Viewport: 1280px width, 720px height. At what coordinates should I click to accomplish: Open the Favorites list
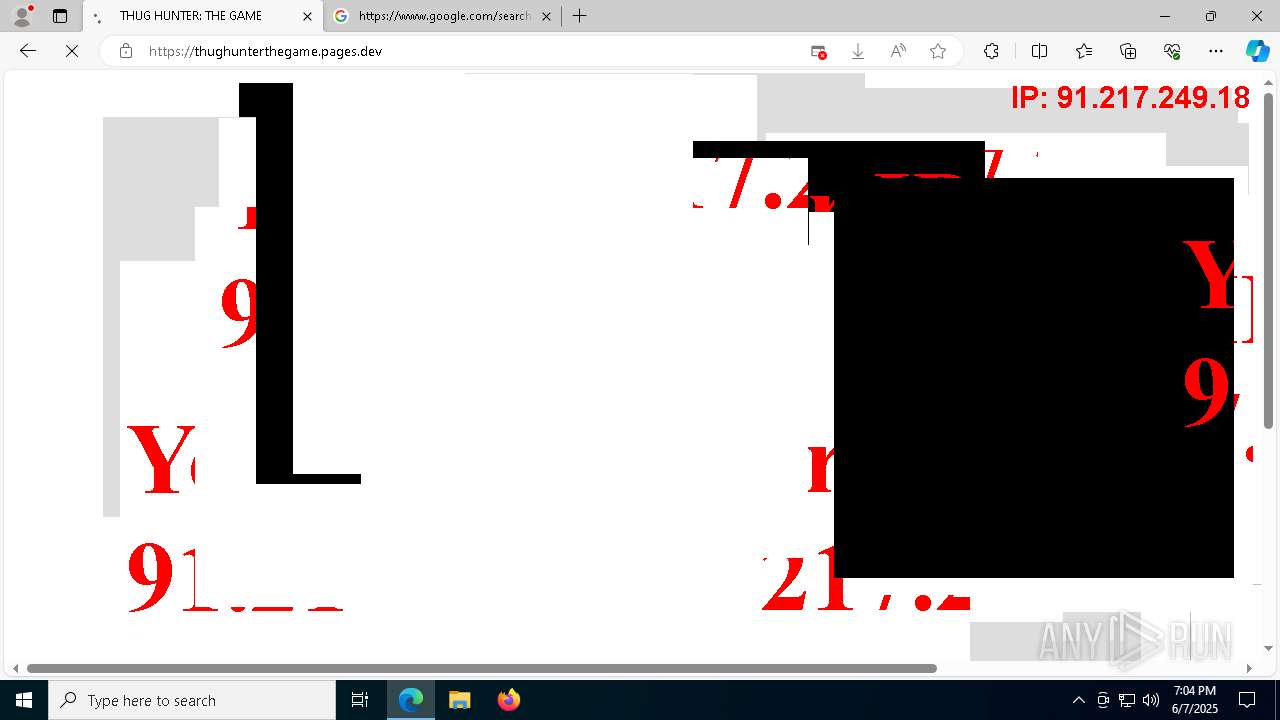pos(1084,51)
